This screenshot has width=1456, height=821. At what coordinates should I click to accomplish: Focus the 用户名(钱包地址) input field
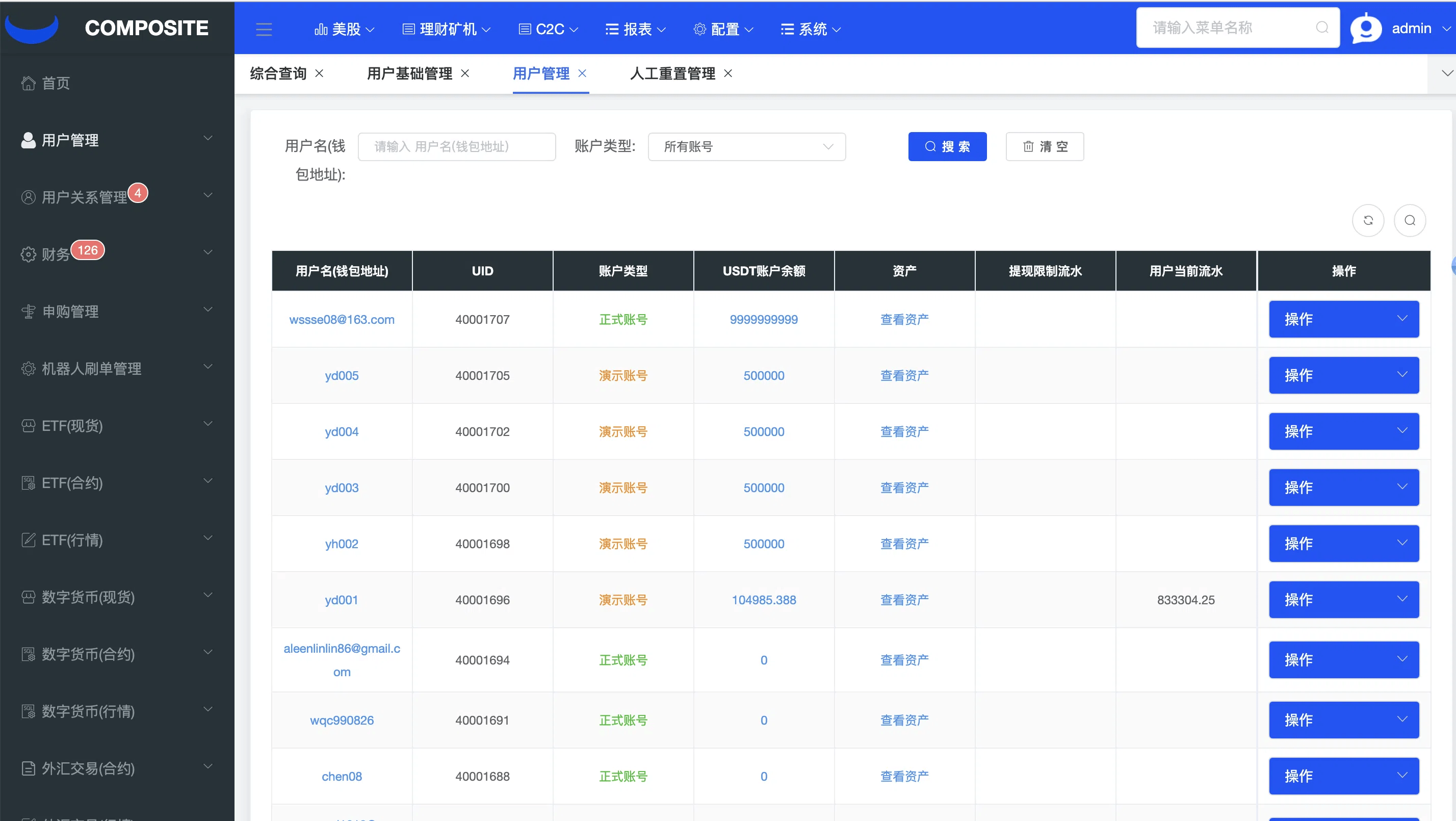click(x=457, y=147)
